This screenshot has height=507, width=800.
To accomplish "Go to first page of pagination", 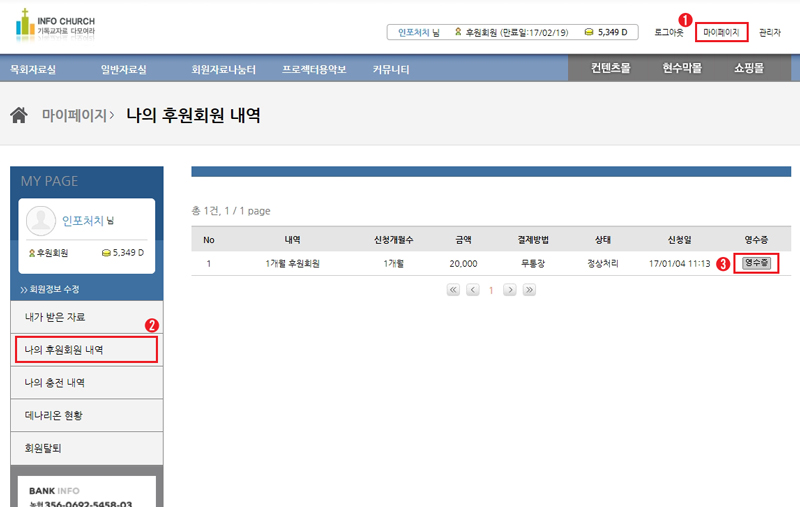I will coord(453,290).
